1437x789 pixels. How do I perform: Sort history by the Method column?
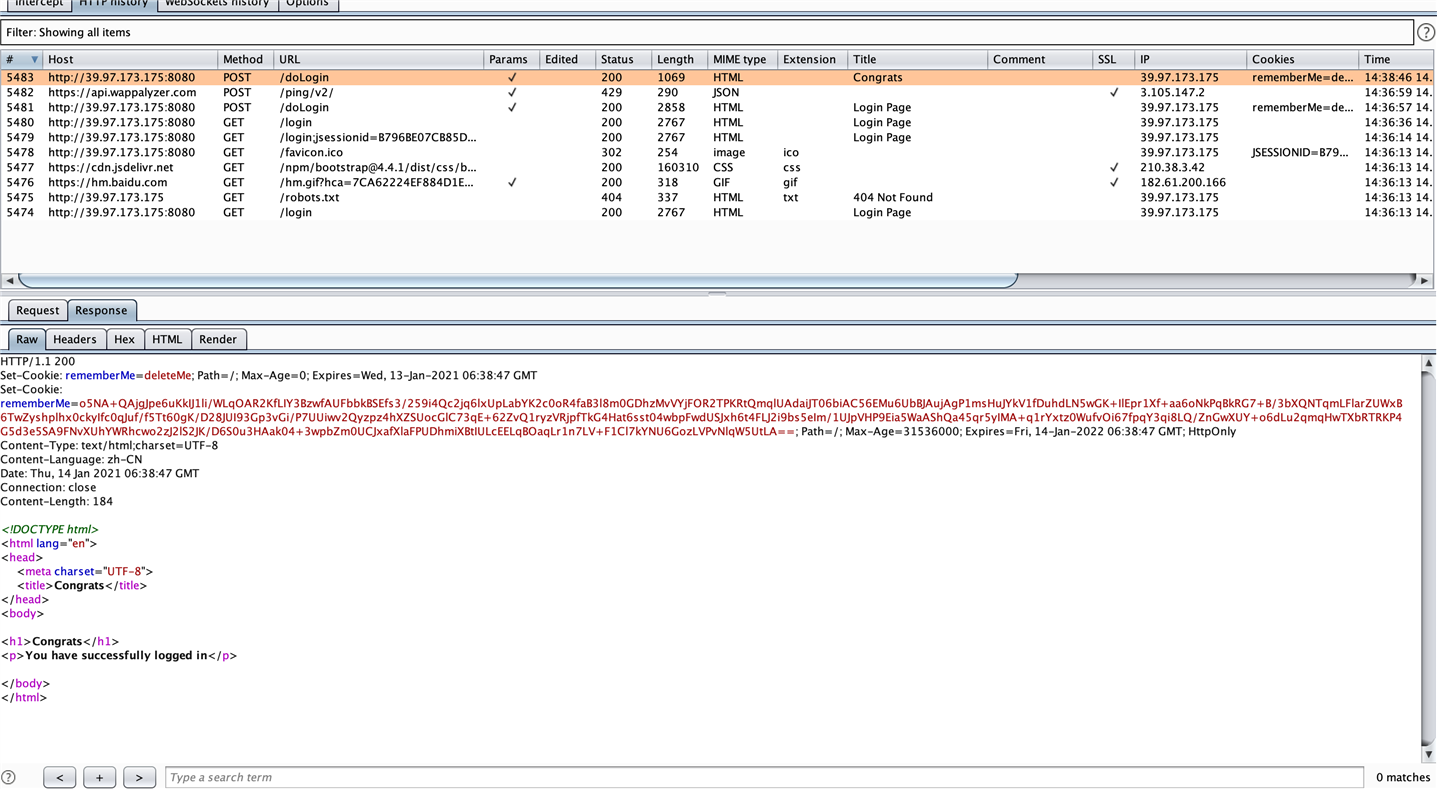(245, 60)
